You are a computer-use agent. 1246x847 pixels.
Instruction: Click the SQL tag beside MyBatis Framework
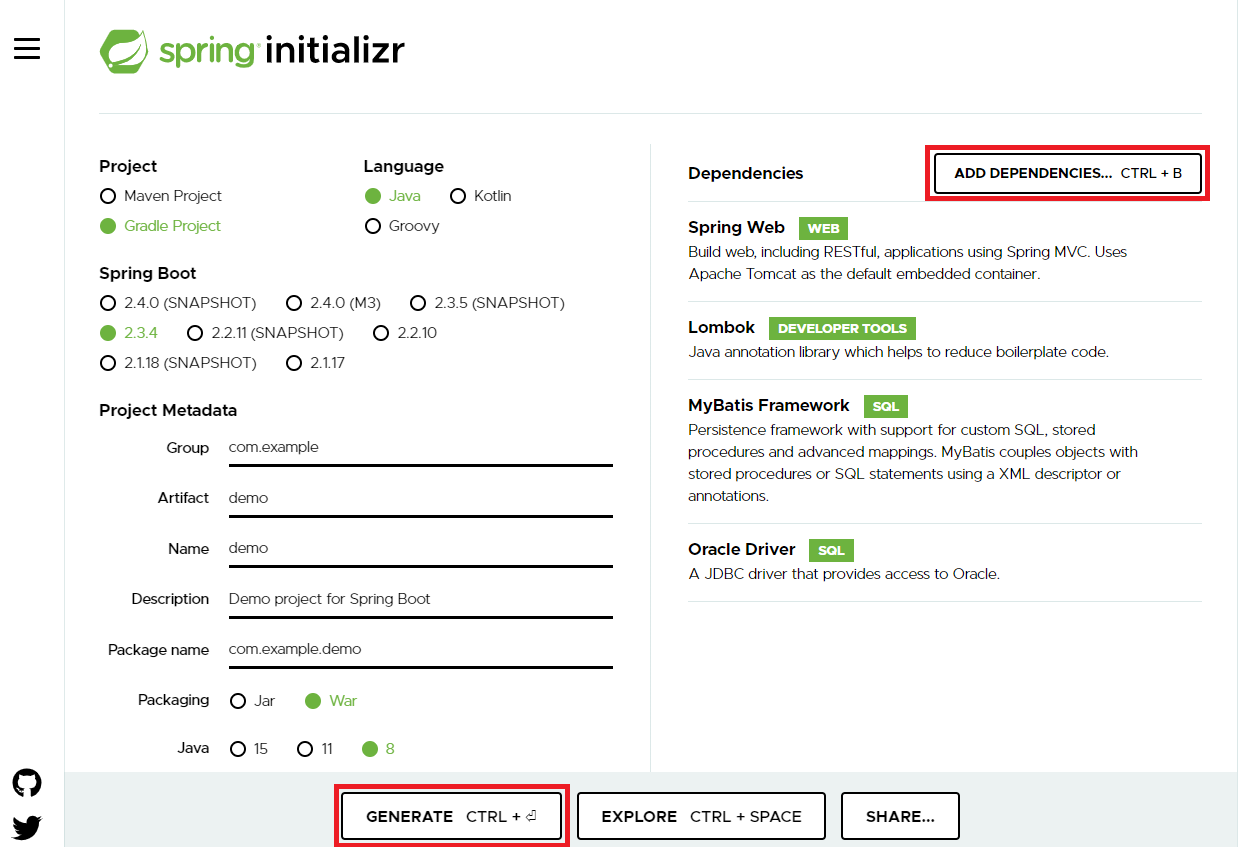[x=886, y=406]
